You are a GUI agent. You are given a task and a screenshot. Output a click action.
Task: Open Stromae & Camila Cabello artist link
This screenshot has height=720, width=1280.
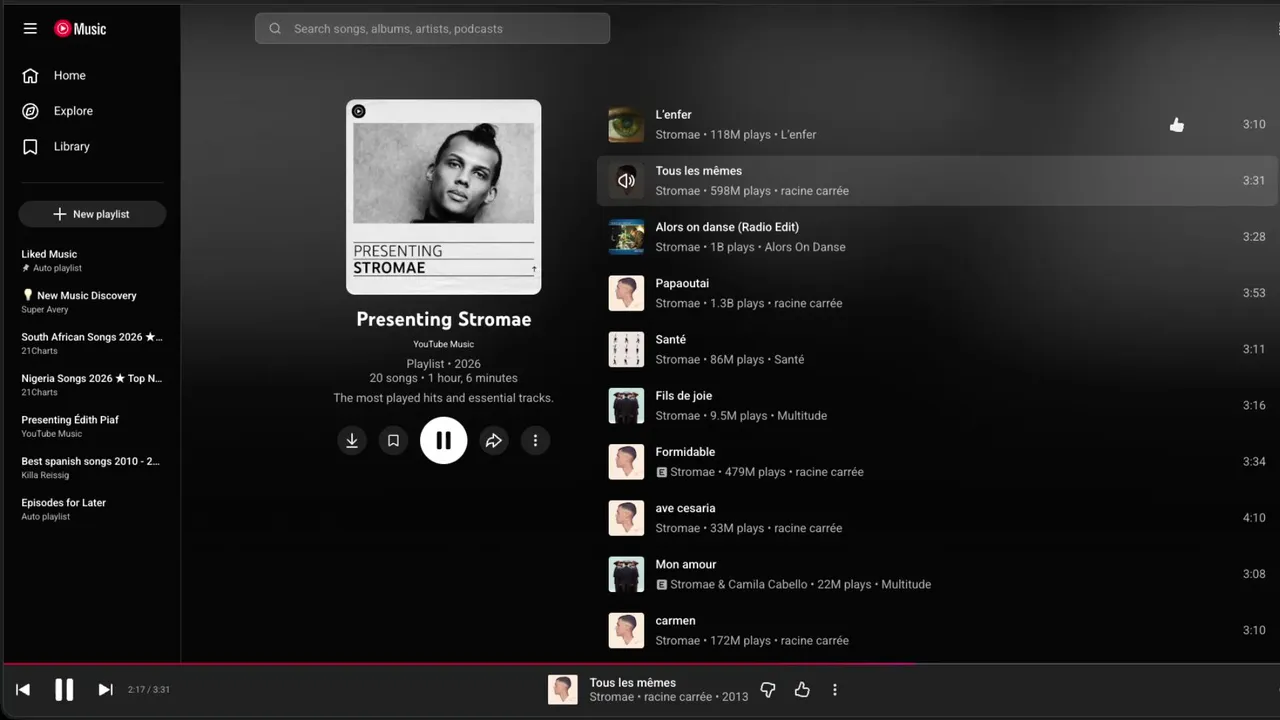click(x=738, y=585)
